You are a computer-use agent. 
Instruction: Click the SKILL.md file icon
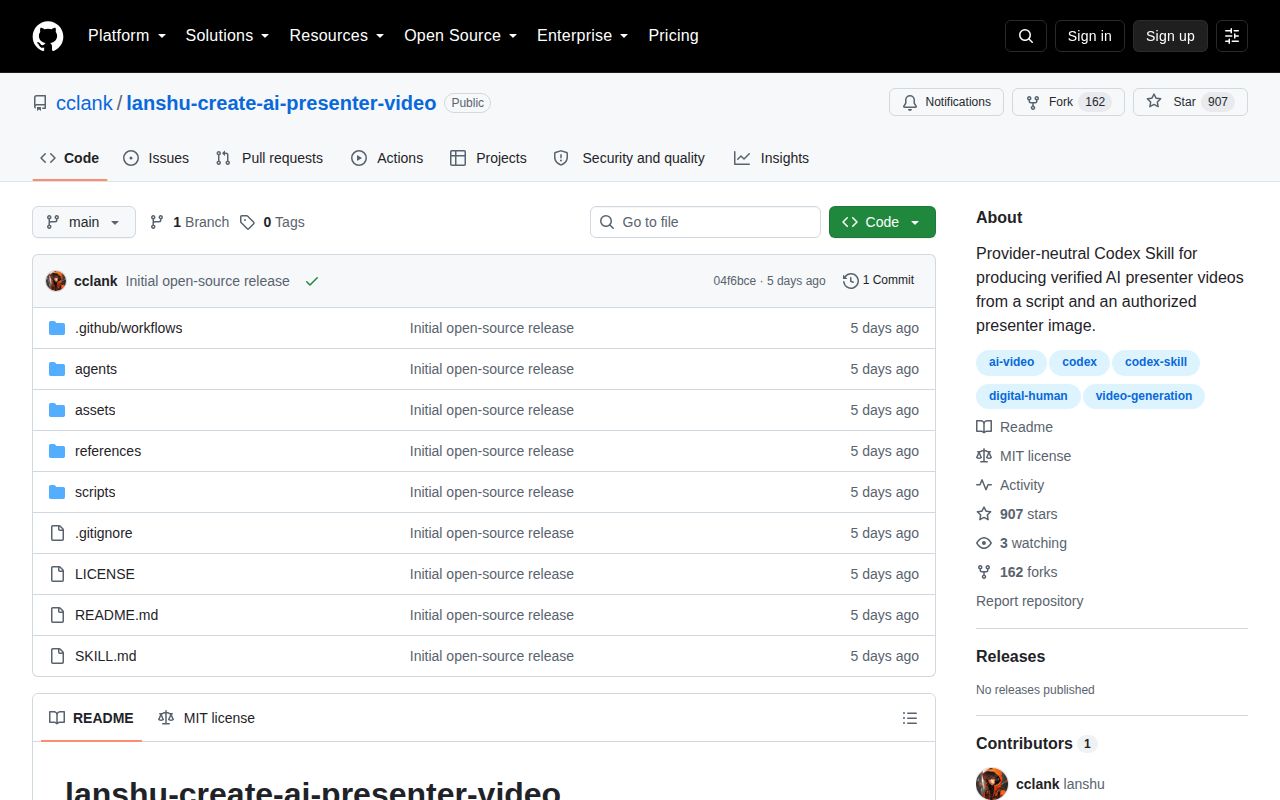pyautogui.click(x=57, y=656)
